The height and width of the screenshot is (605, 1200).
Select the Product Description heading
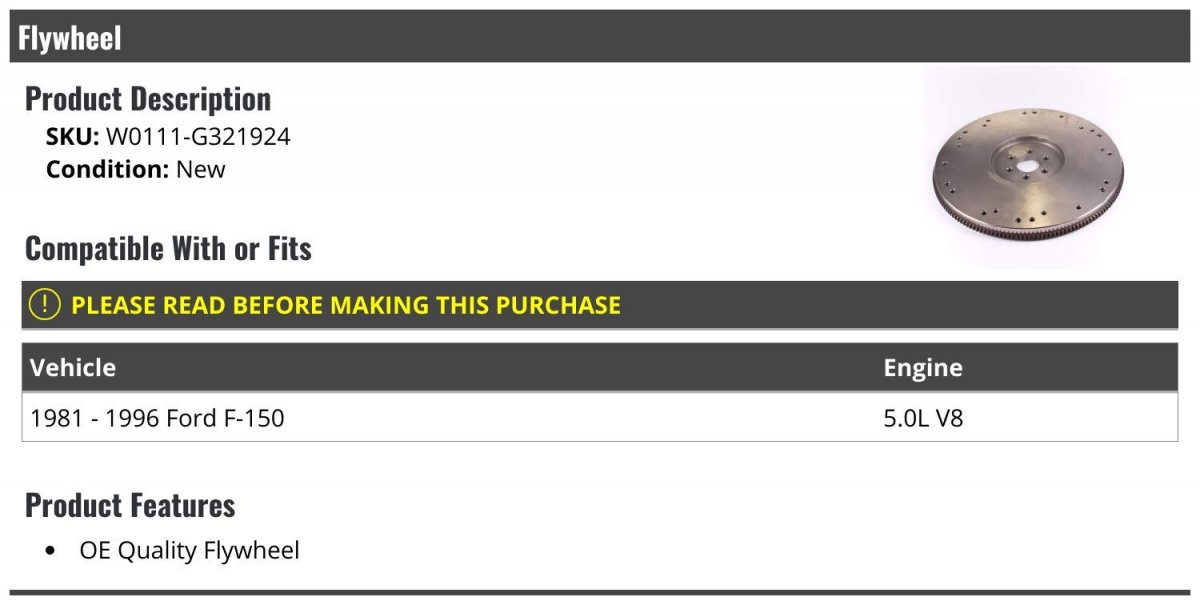click(148, 99)
